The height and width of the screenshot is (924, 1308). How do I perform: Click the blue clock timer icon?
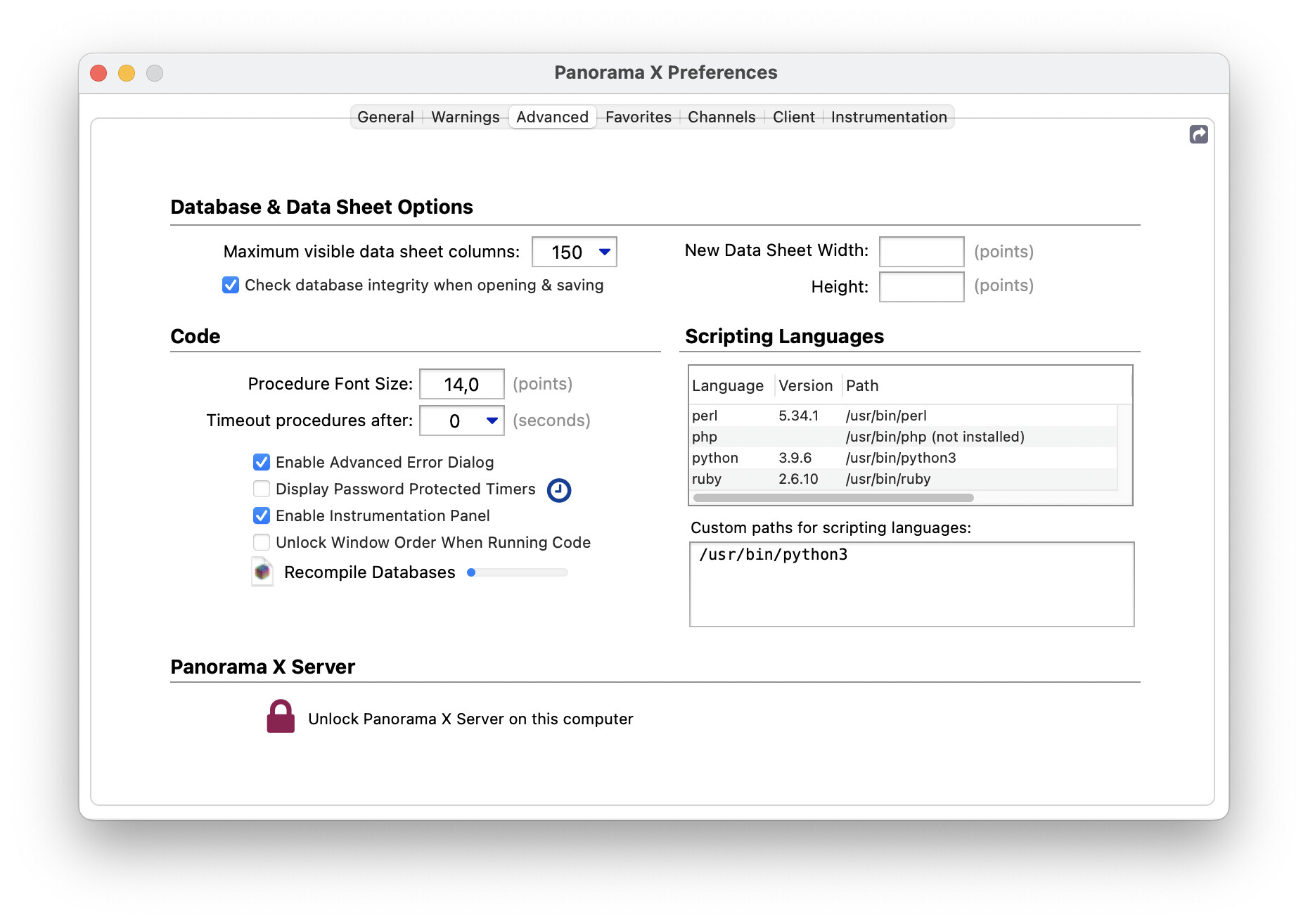click(559, 490)
